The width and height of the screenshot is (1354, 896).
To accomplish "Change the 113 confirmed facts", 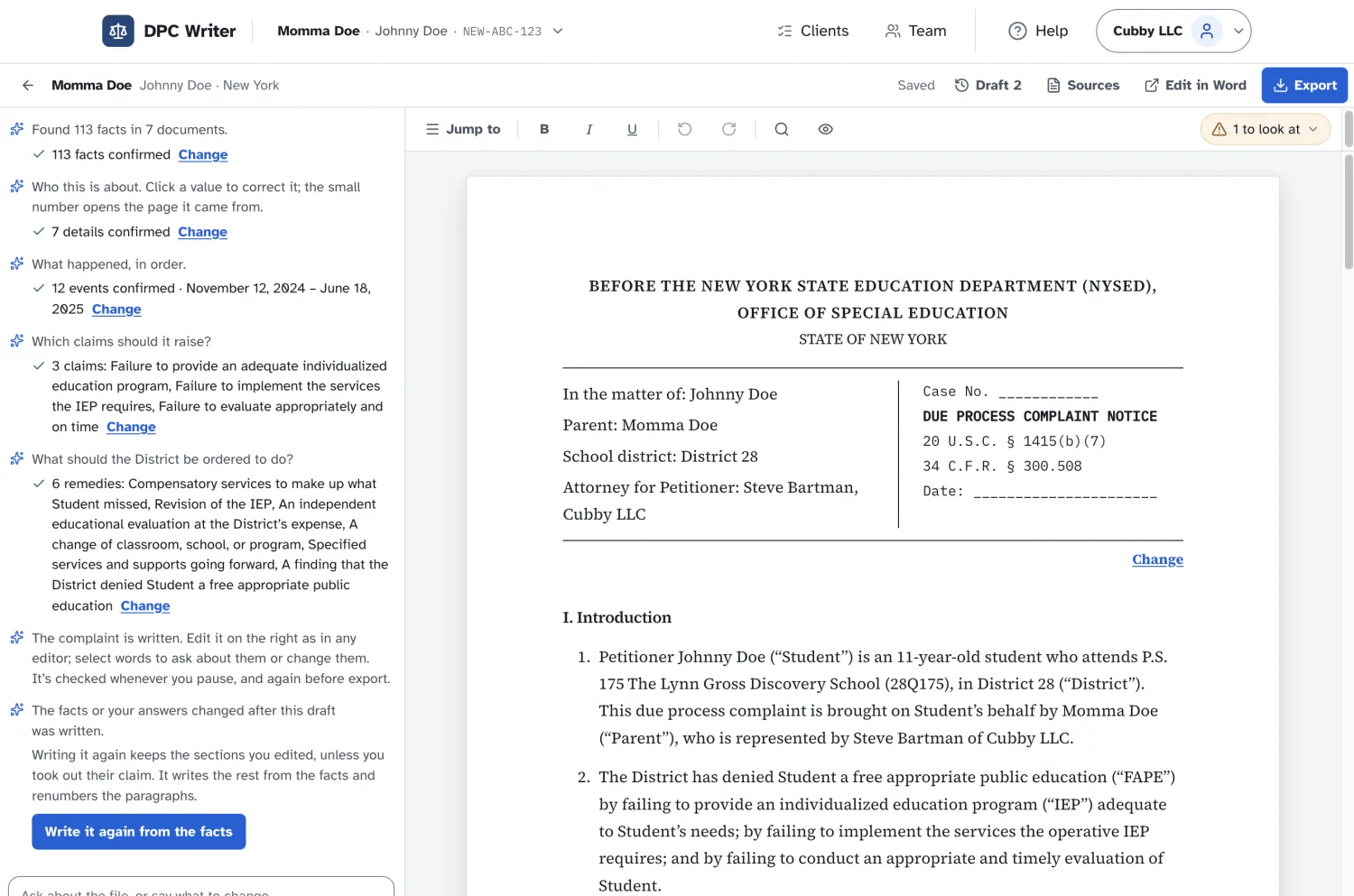I will click(x=203, y=155).
